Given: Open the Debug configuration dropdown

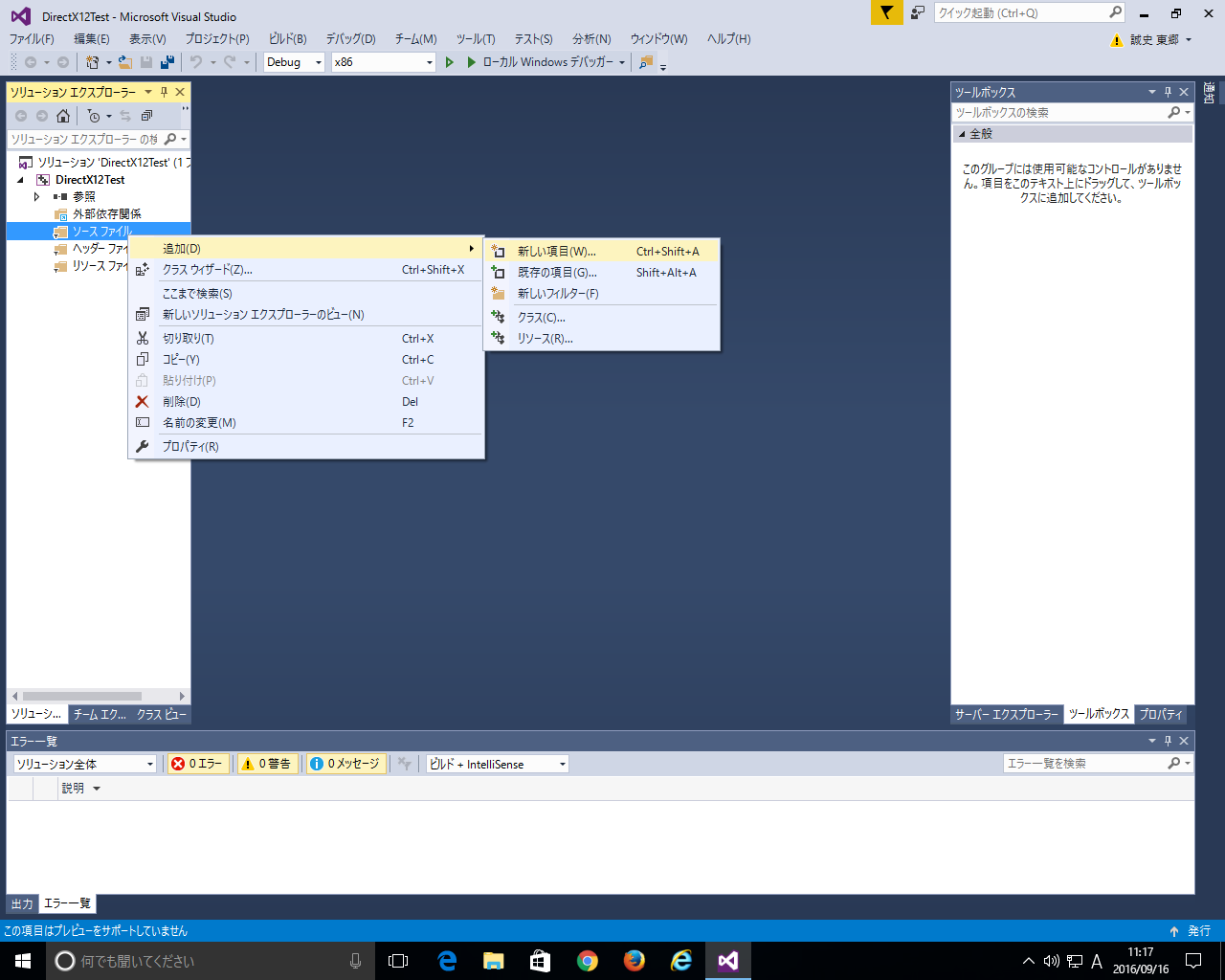Looking at the screenshot, I should point(295,62).
